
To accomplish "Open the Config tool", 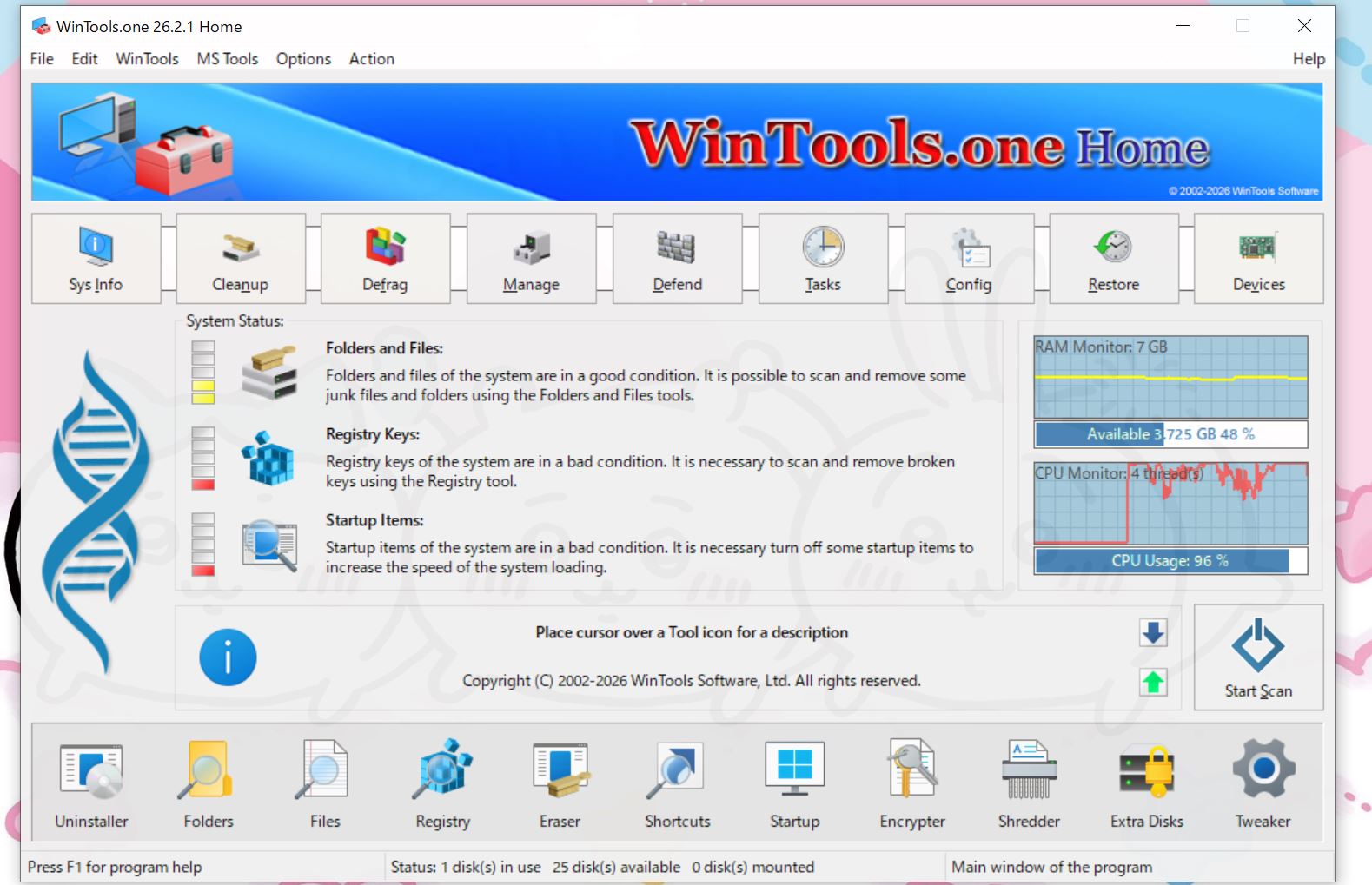I will coord(970,258).
